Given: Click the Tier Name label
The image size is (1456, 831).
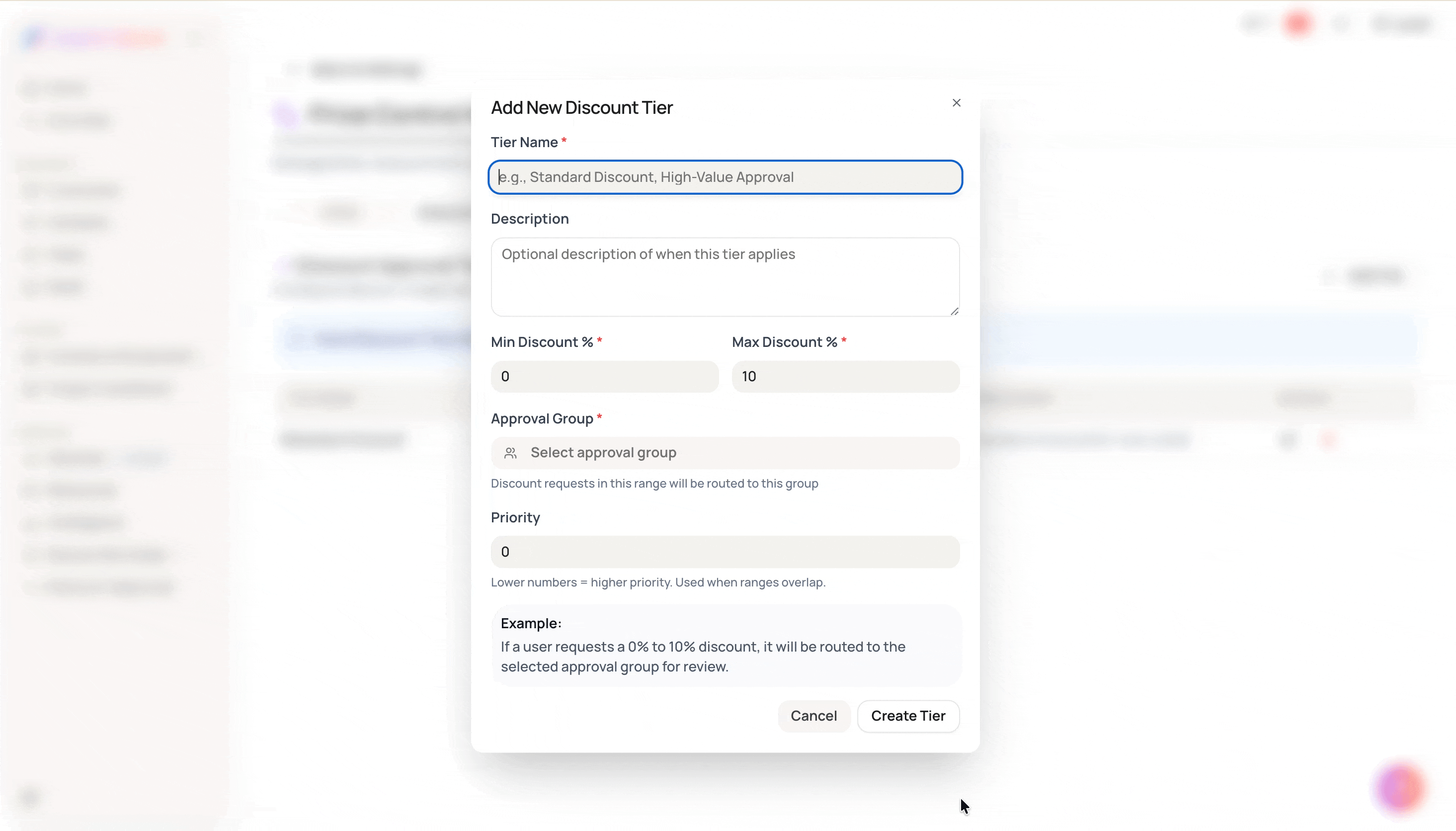Looking at the screenshot, I should click(x=524, y=142).
